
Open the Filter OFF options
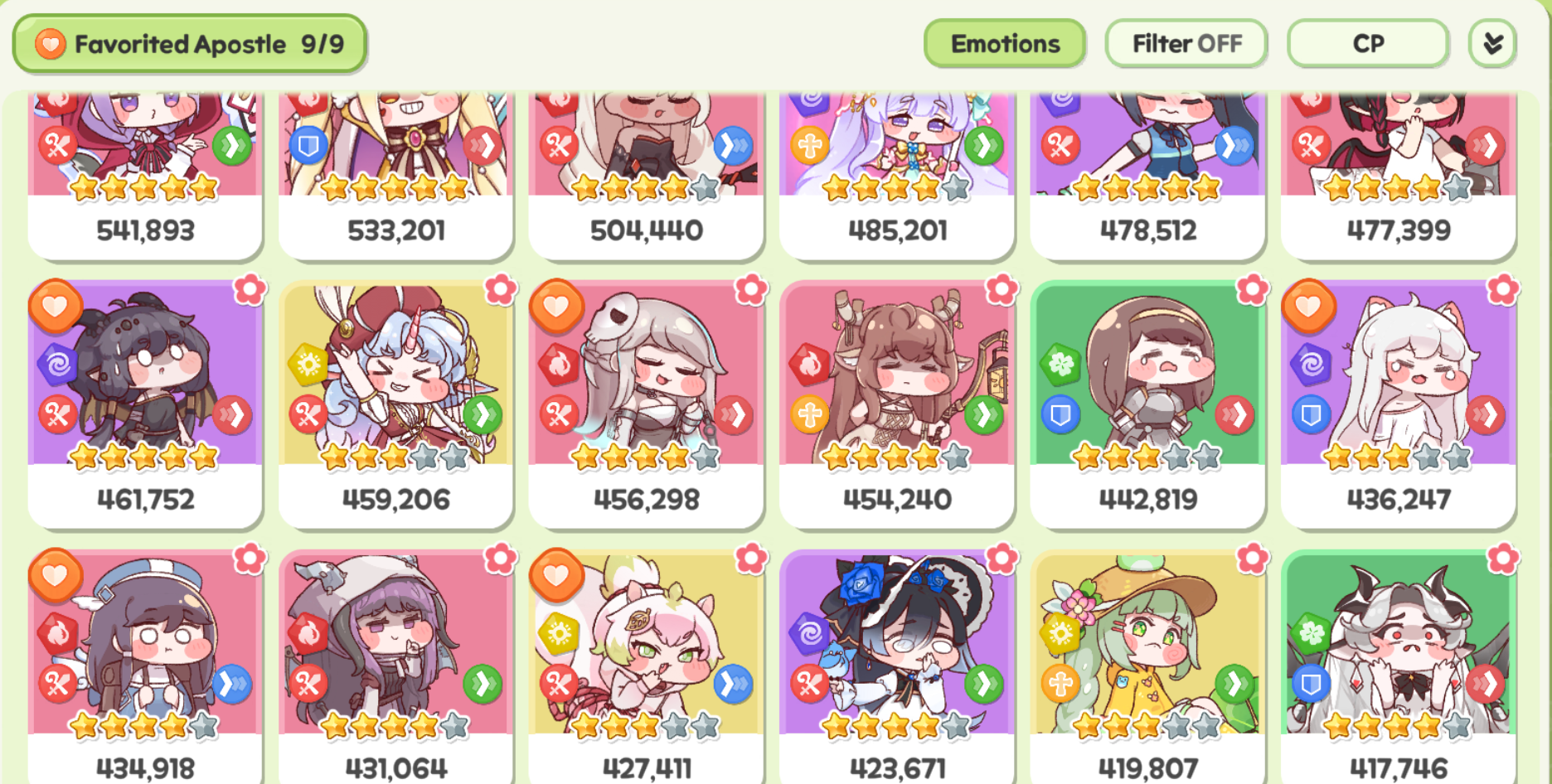1186,43
